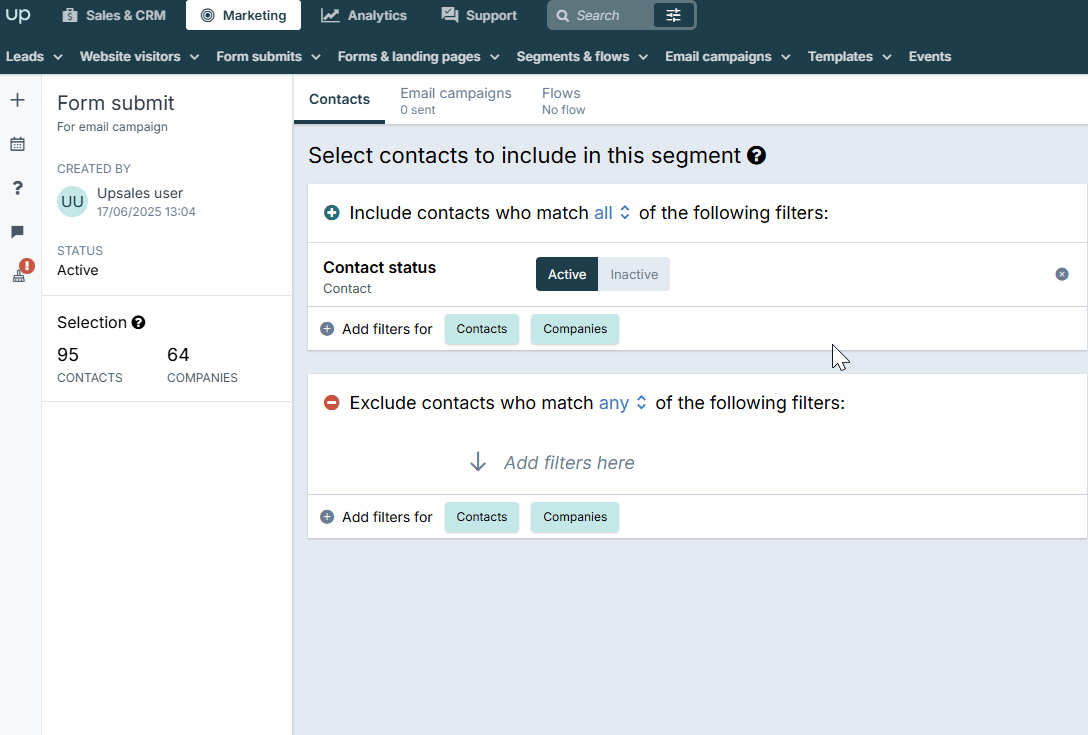Screen dimensions: 1088x735
Task: Switch to the Contacts tab
Action: coord(339,99)
